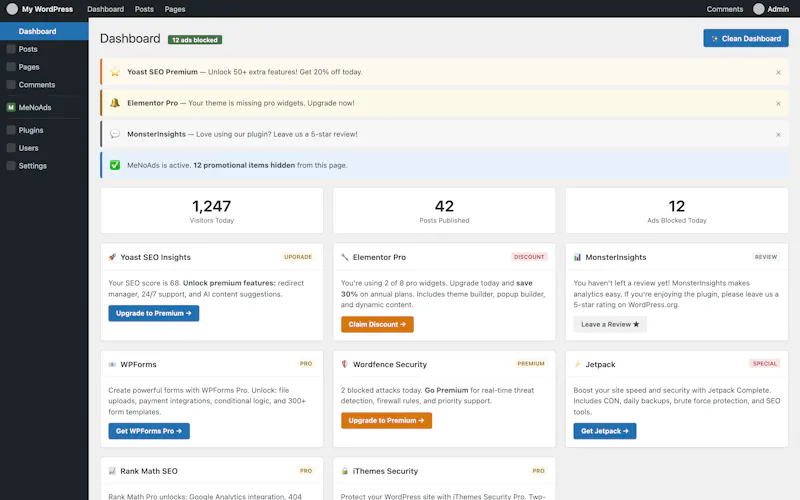Click the Leave a Review button
This screenshot has width=800, height=500.
[x=610, y=324]
